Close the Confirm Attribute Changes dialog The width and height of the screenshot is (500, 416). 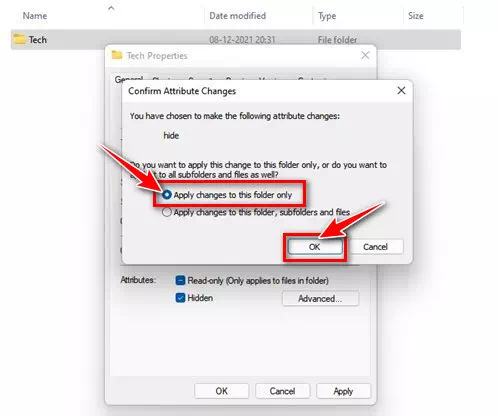tap(401, 90)
